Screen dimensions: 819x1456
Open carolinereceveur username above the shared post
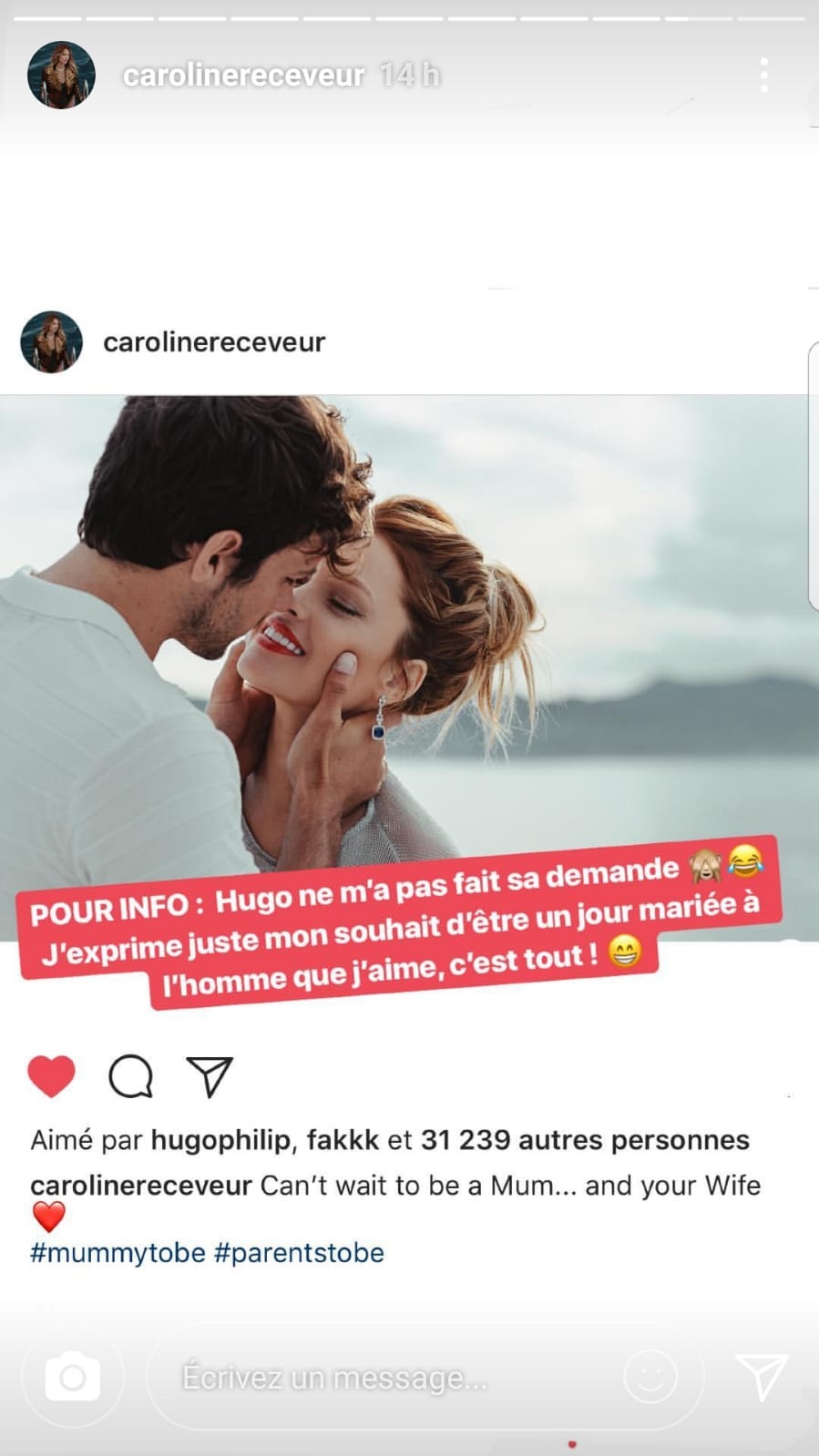click(x=214, y=342)
